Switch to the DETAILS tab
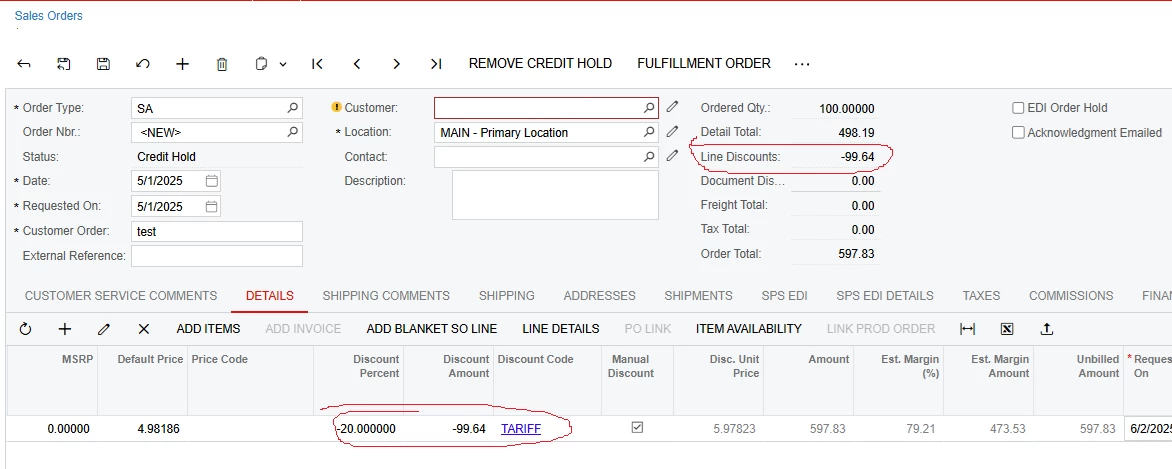1172x469 pixels. coord(270,295)
